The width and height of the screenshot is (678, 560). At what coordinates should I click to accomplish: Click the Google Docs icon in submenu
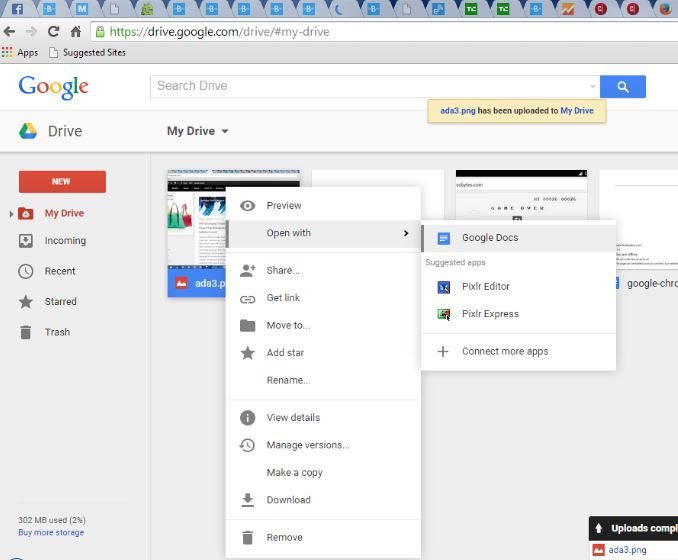444,238
